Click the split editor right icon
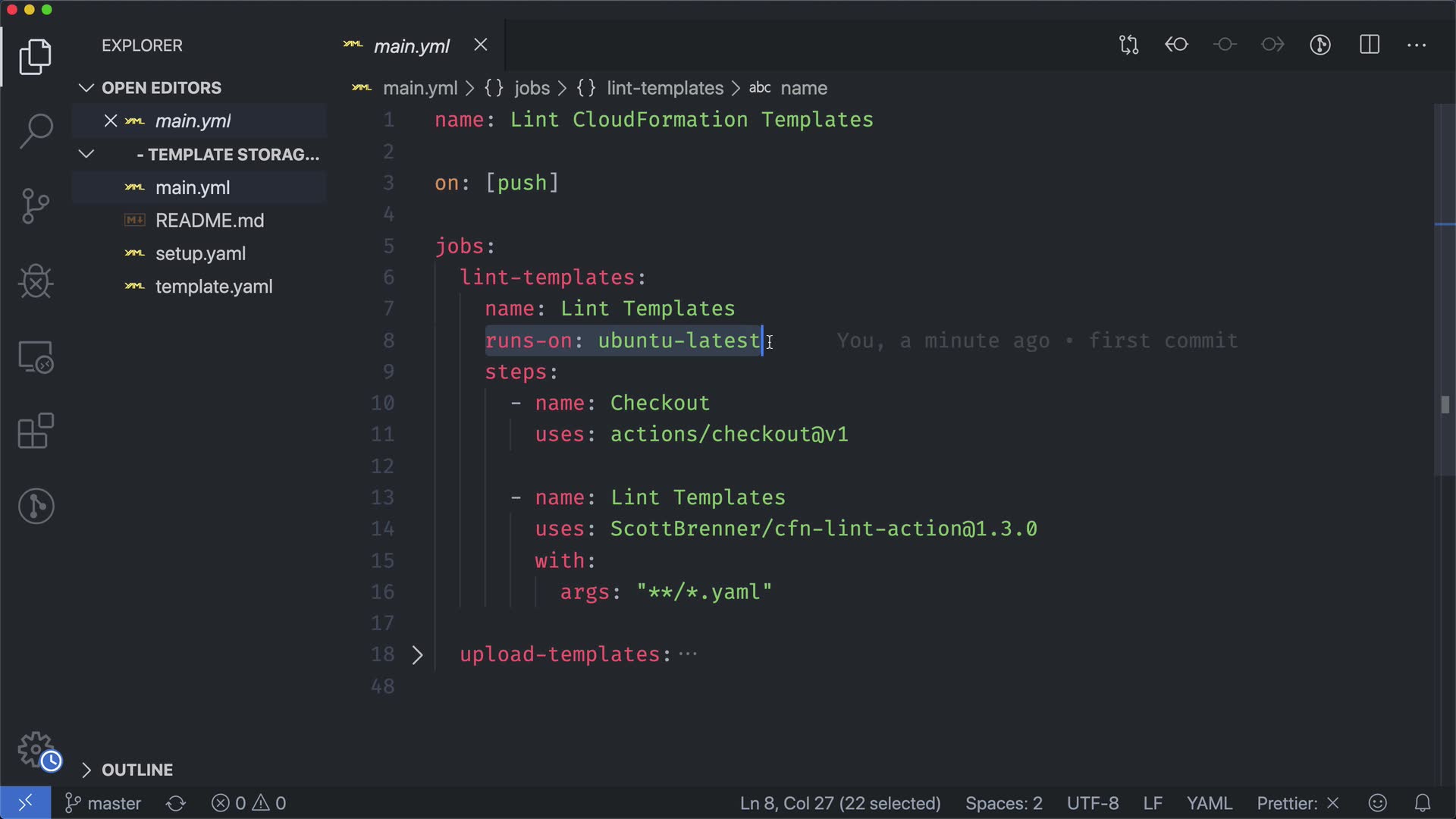This screenshot has height=819, width=1456. click(x=1370, y=45)
